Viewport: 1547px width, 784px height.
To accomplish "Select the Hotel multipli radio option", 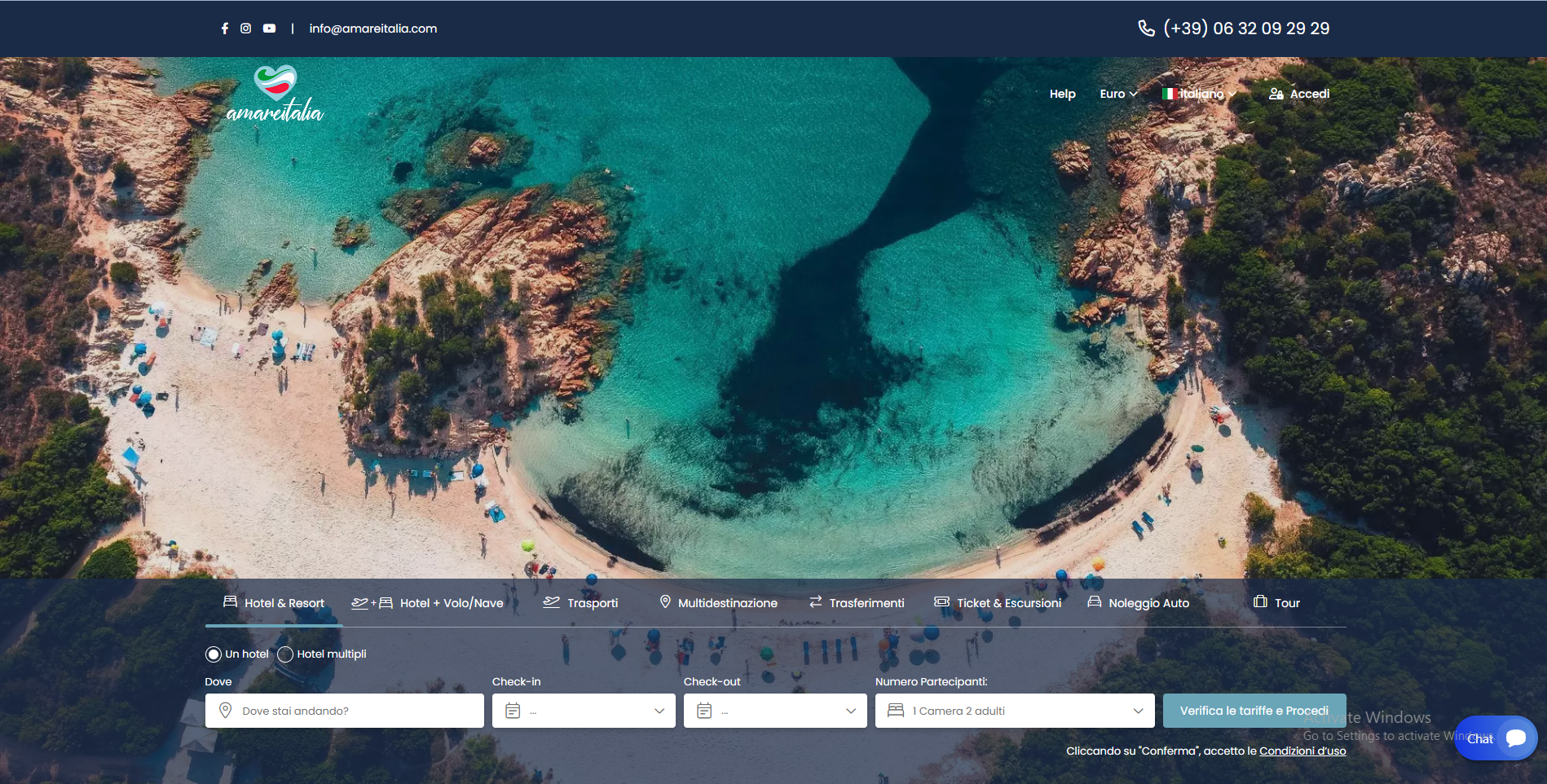I will point(285,654).
